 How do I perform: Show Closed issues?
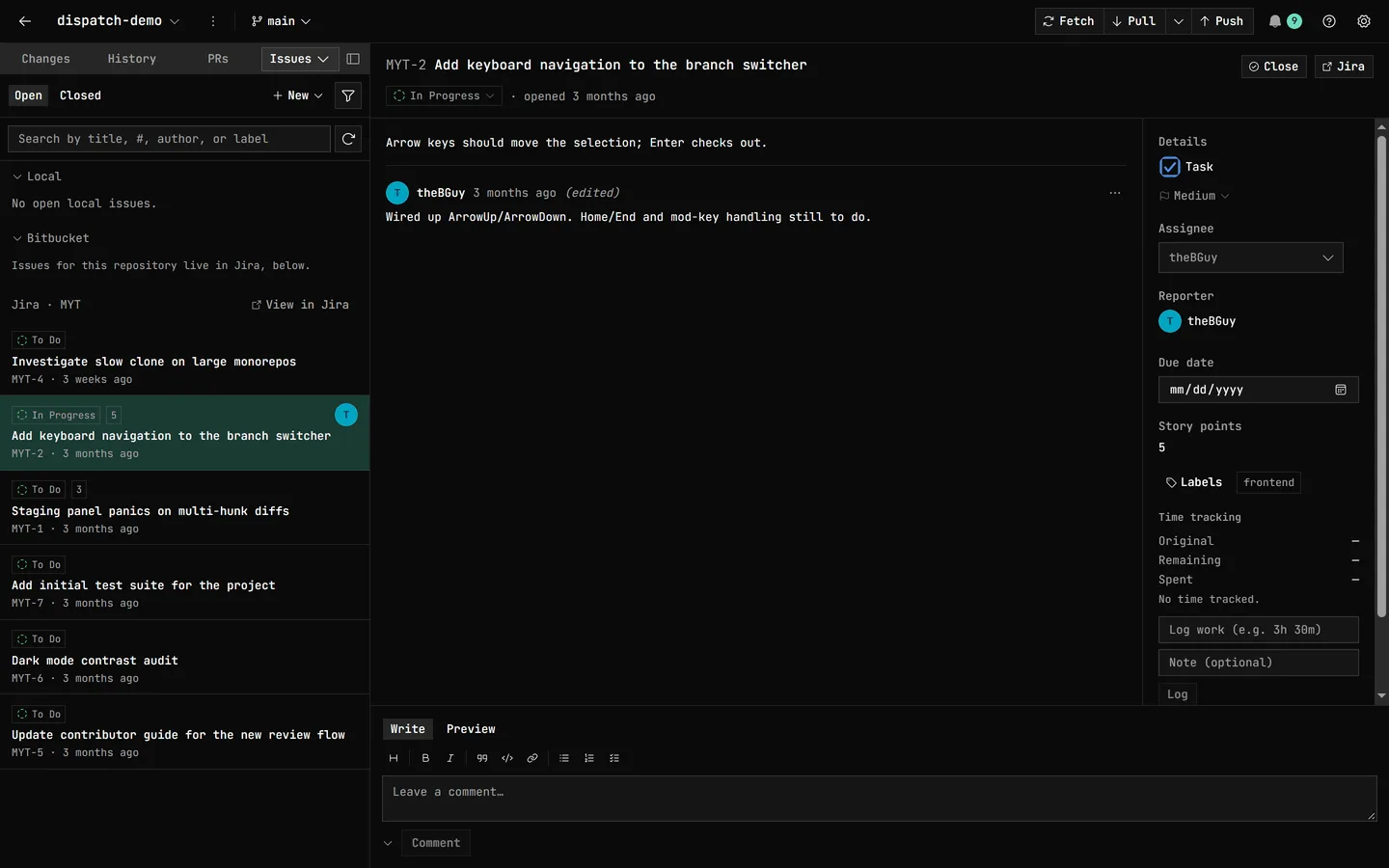coord(80,95)
